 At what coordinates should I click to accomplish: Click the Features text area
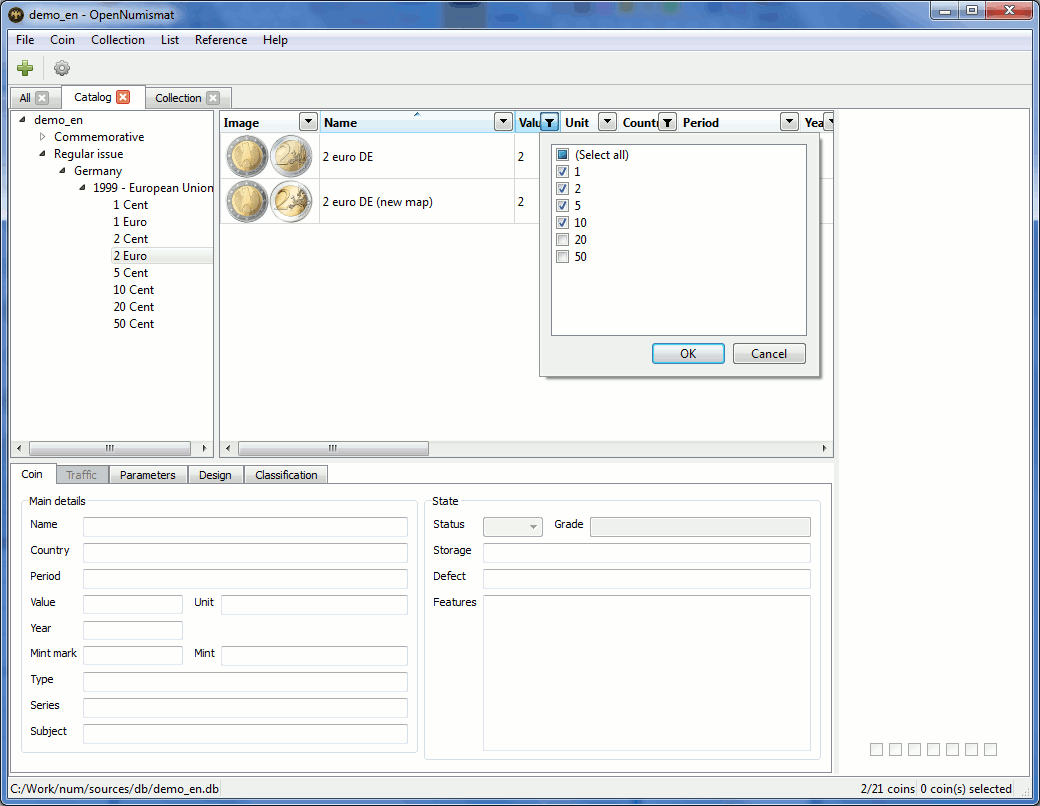coord(647,673)
